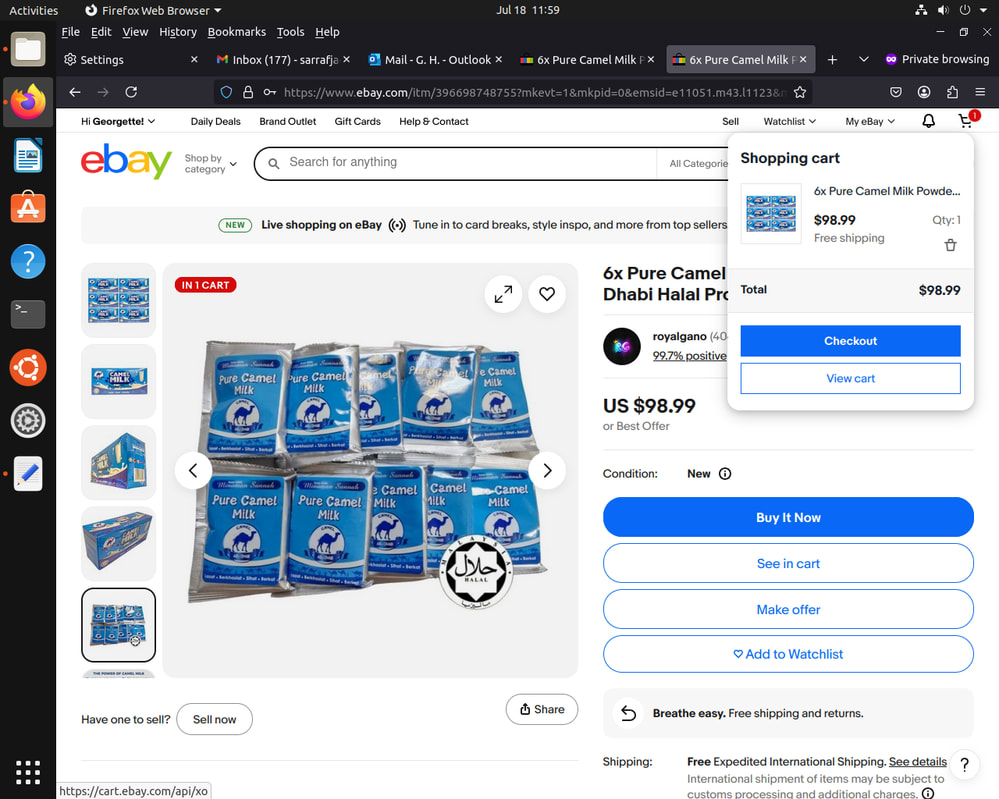
Task: Open the Tools menu
Action: (x=291, y=32)
